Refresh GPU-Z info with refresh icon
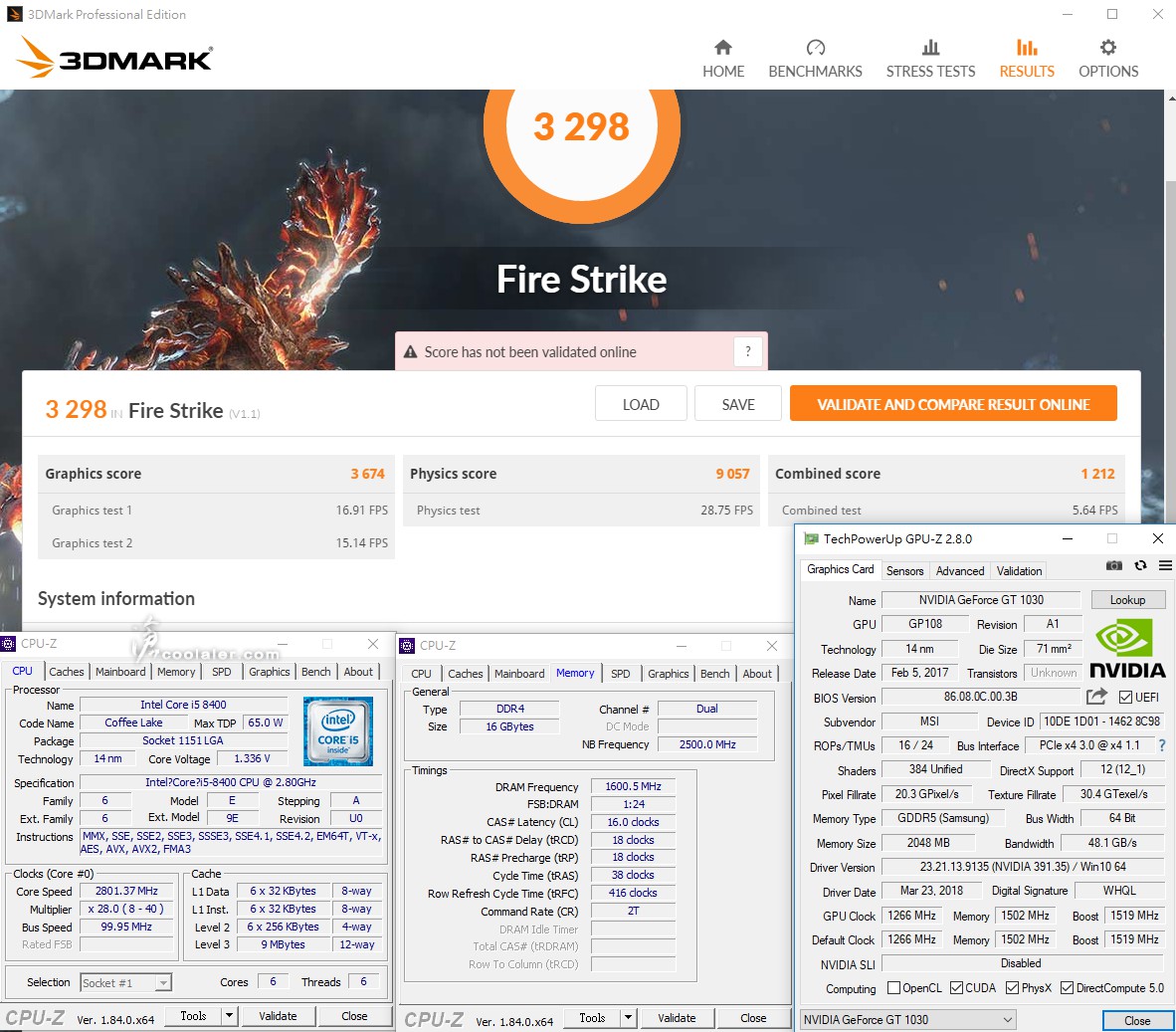1176x1032 pixels. (1141, 565)
